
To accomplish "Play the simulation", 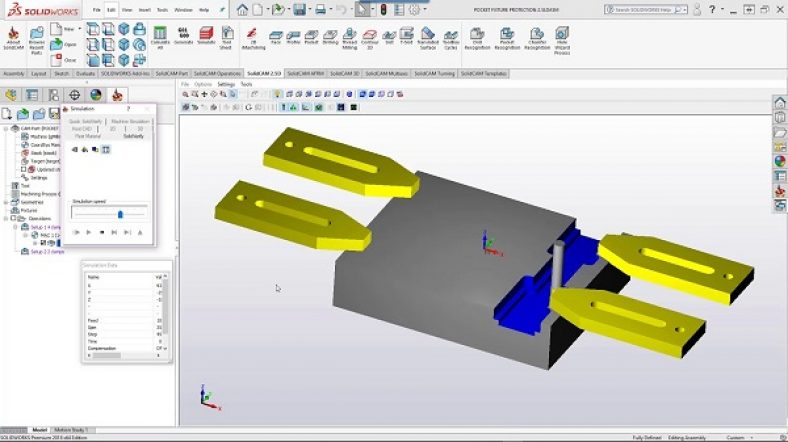I will point(88,233).
